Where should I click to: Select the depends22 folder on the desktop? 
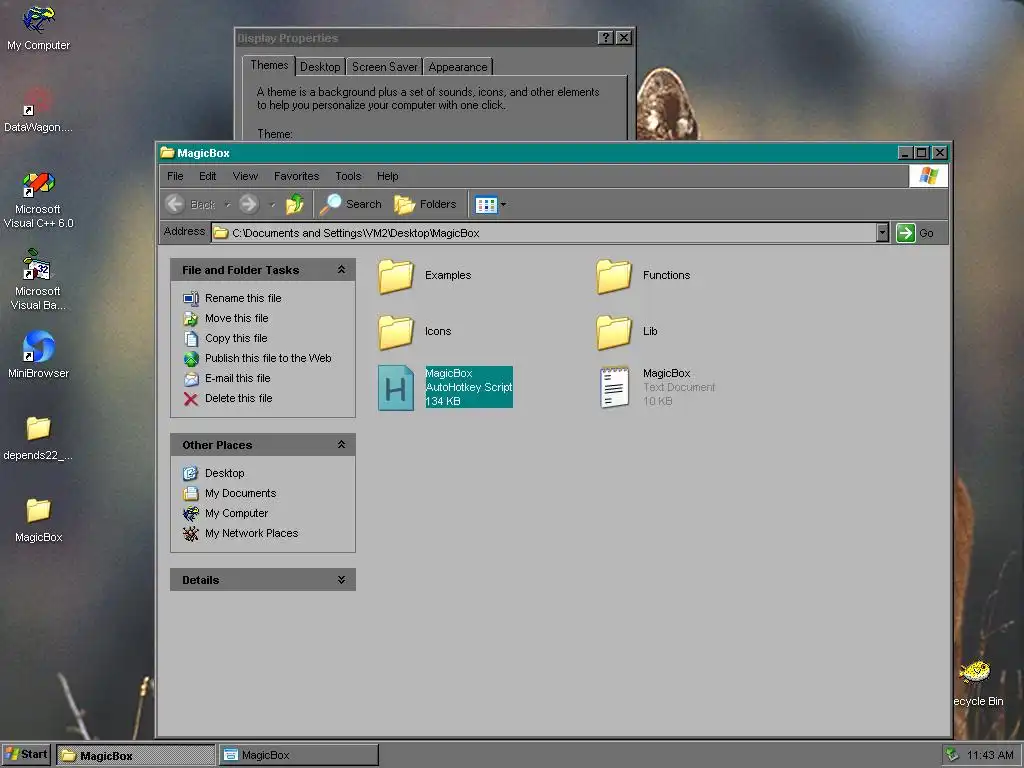(38, 438)
